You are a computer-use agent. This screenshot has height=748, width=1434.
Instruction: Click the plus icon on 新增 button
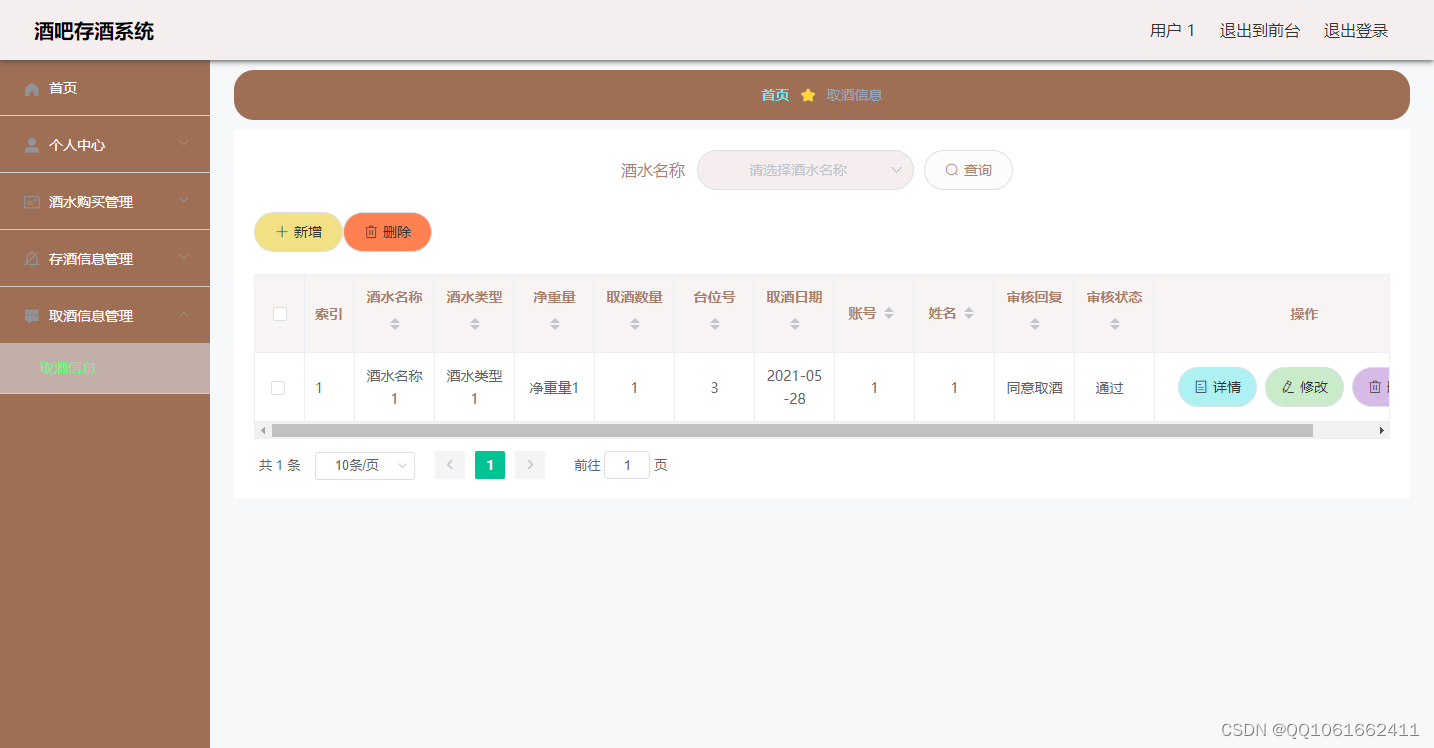click(x=283, y=231)
